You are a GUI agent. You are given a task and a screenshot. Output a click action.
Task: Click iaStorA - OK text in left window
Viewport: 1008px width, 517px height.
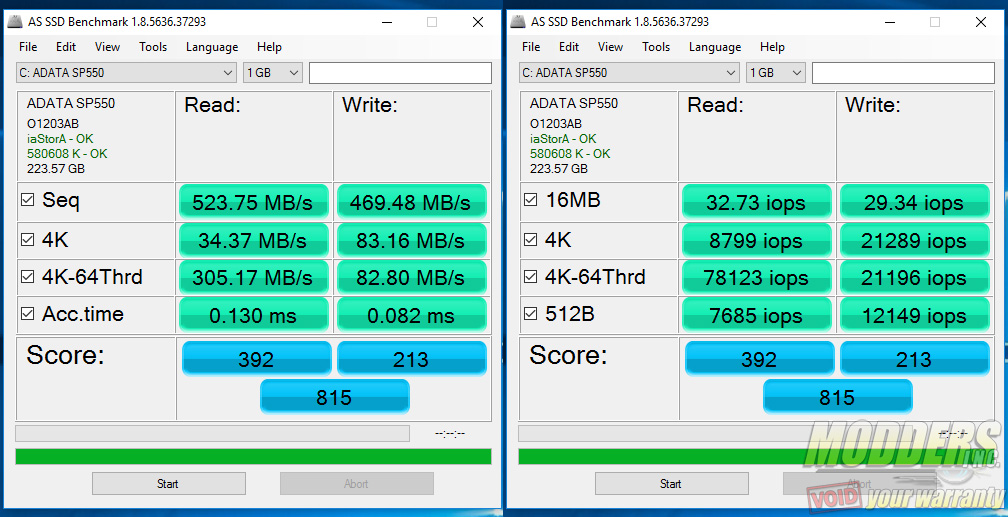click(x=60, y=139)
